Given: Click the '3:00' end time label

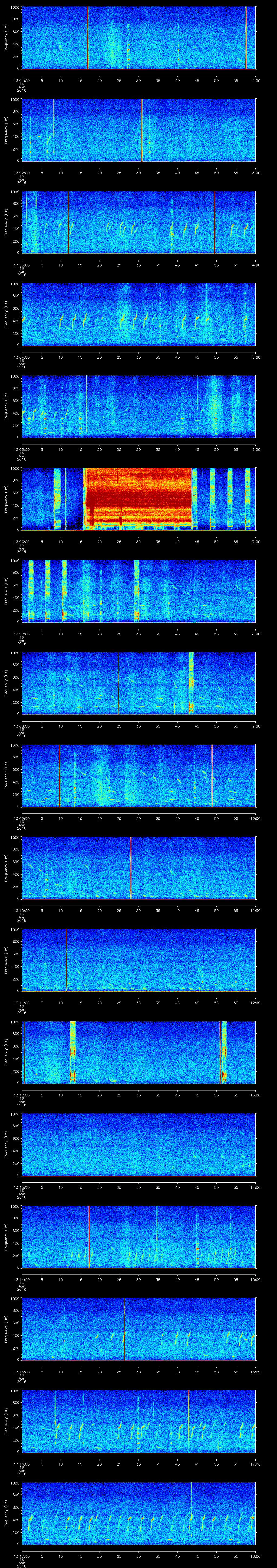Looking at the screenshot, I should (256, 173).
